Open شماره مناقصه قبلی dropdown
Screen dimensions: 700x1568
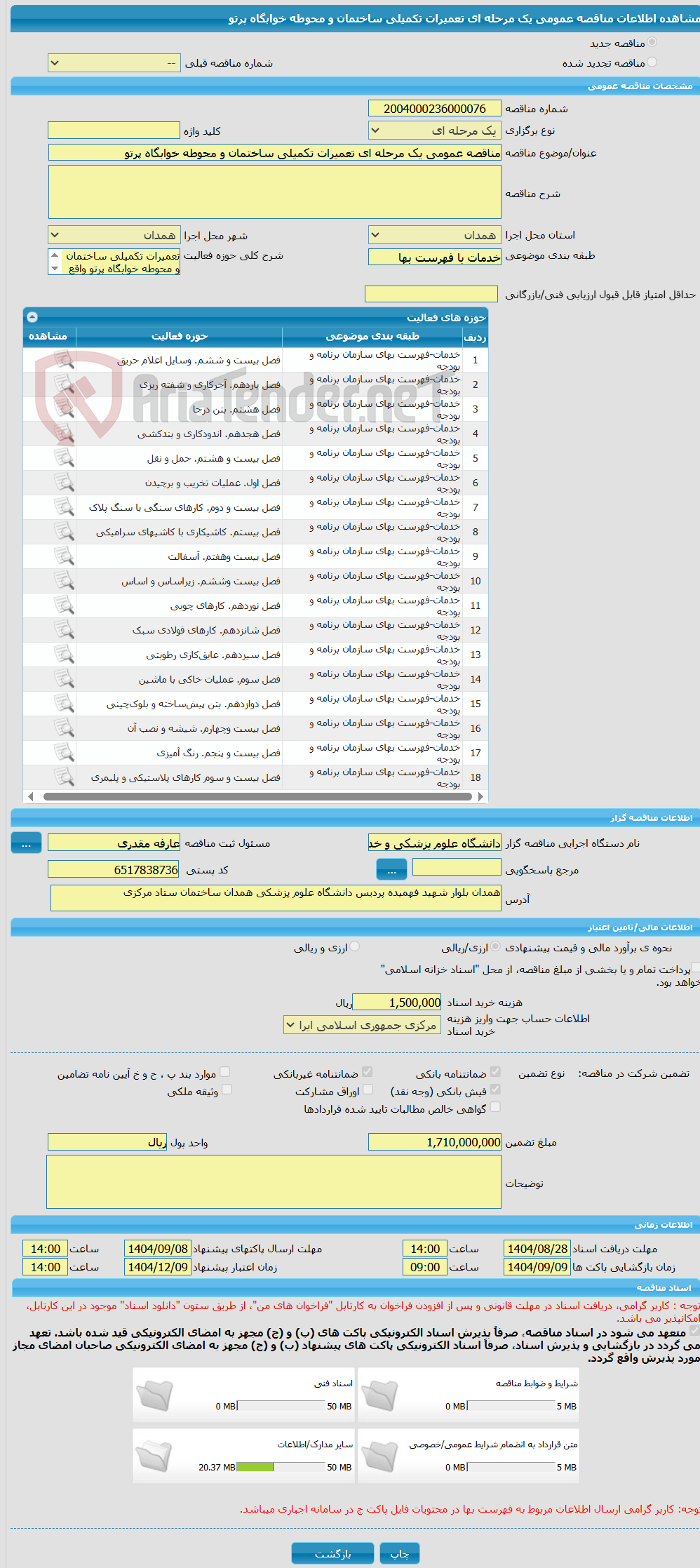[x=114, y=63]
